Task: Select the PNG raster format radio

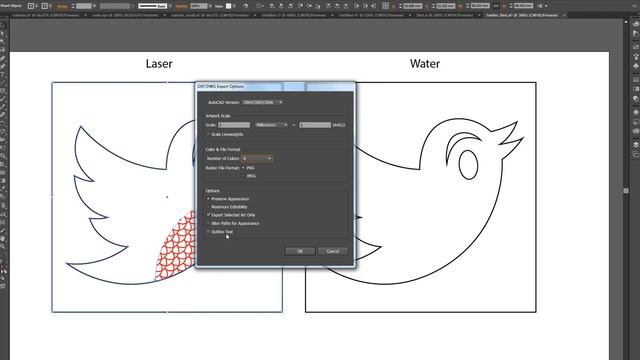Action: 244,168
